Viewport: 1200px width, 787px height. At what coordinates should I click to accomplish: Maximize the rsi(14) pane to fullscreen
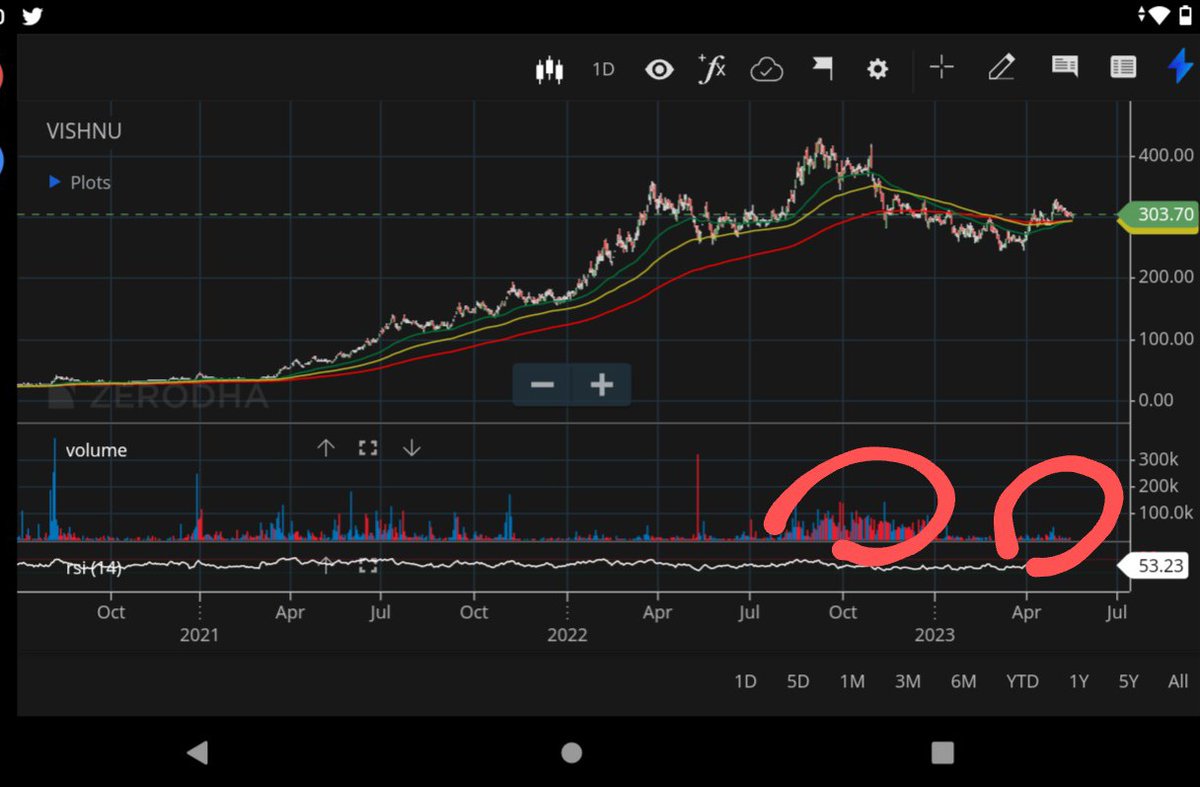click(x=367, y=565)
